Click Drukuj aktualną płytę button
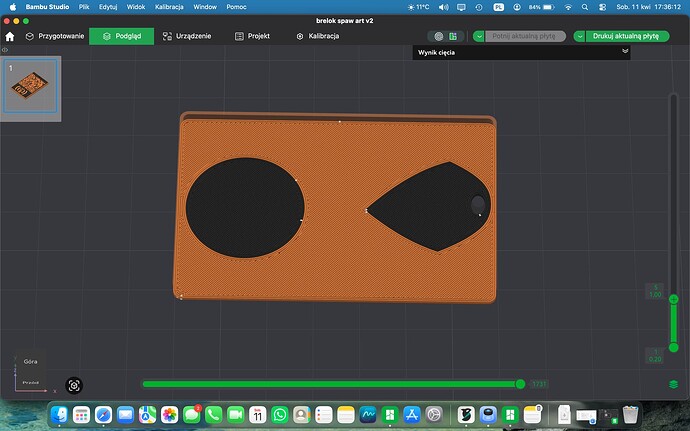This screenshot has height=431, width=690. click(x=626, y=36)
